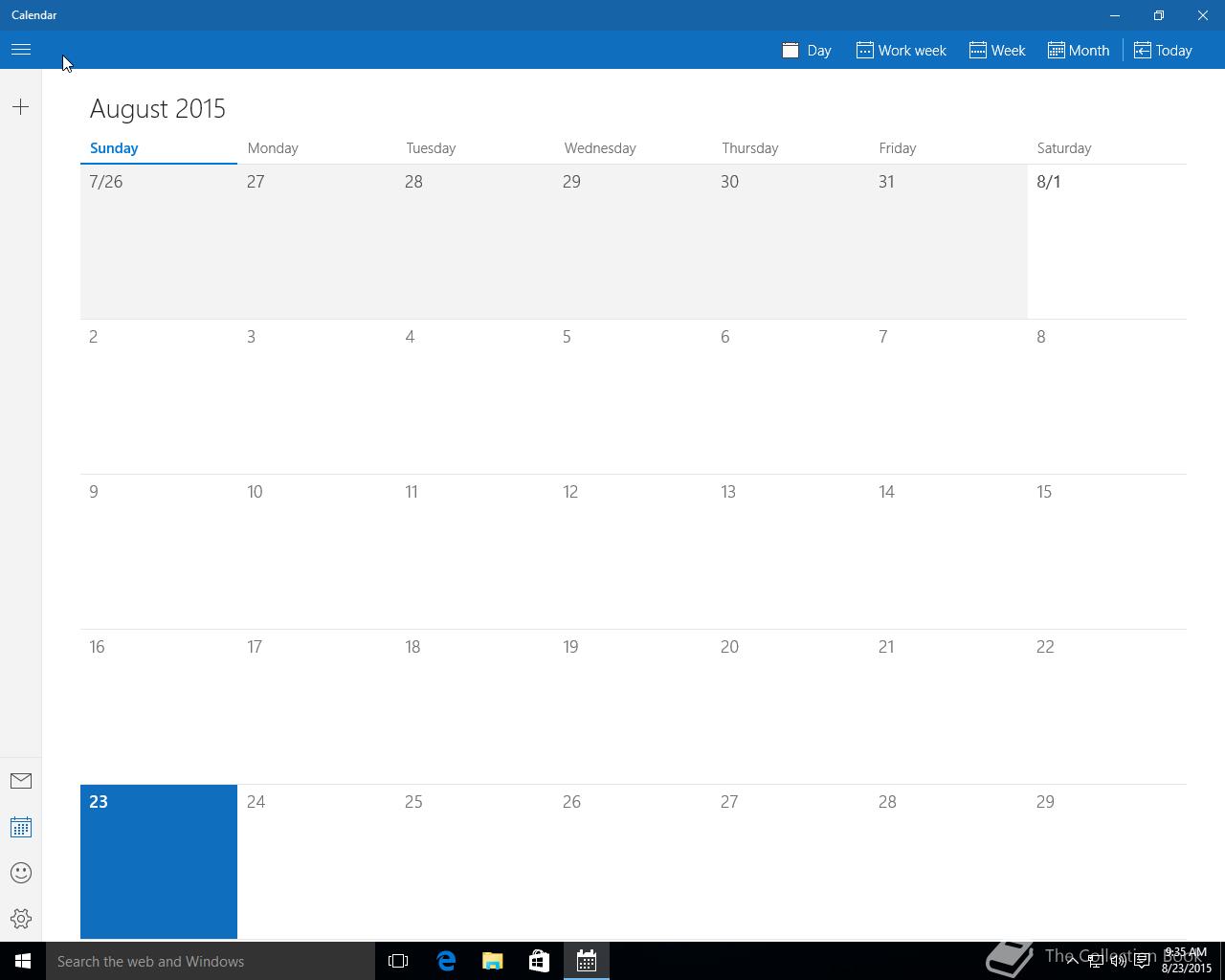
Task: Open Settings gear in sidebar
Action: [x=21, y=919]
